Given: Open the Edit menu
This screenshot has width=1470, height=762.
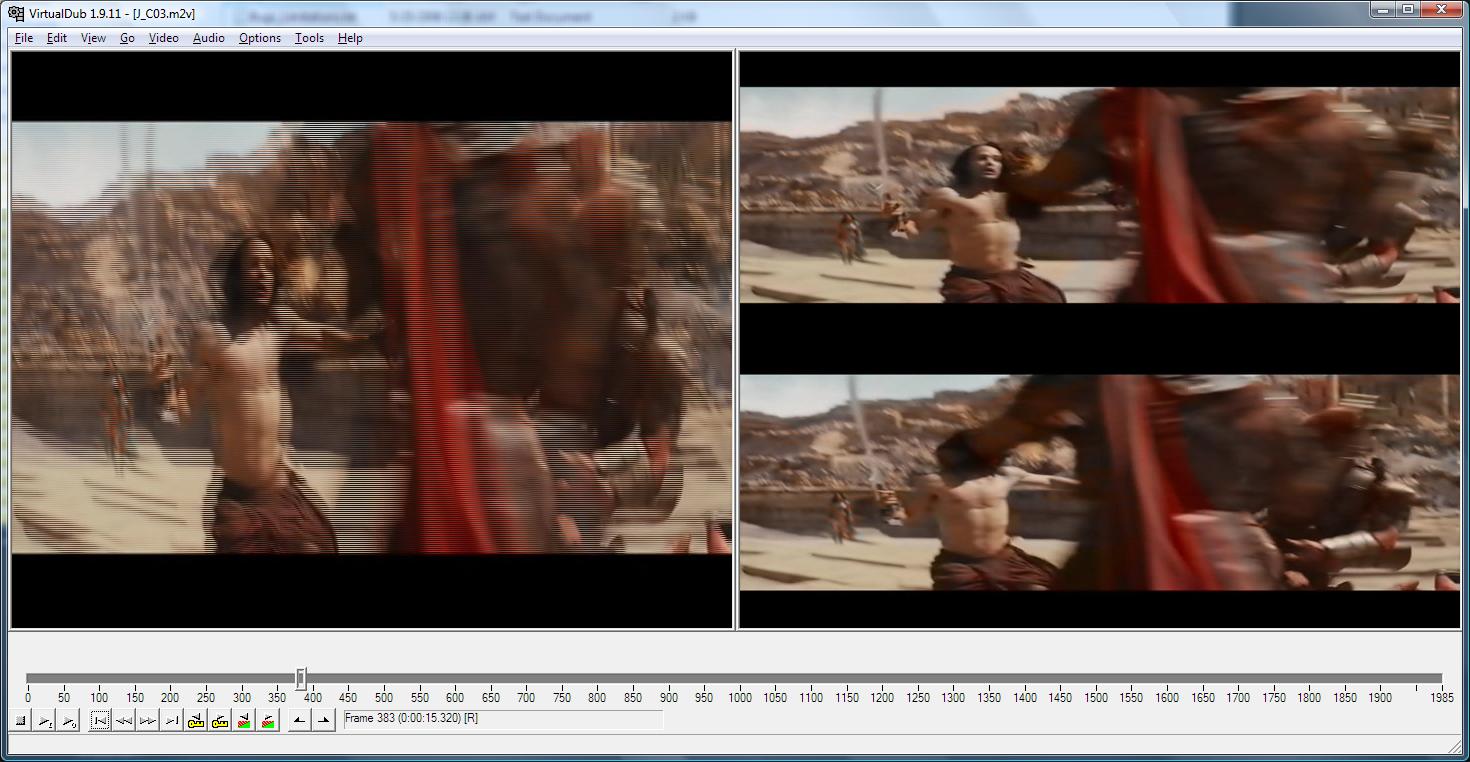Looking at the screenshot, I should pyautogui.click(x=57, y=38).
